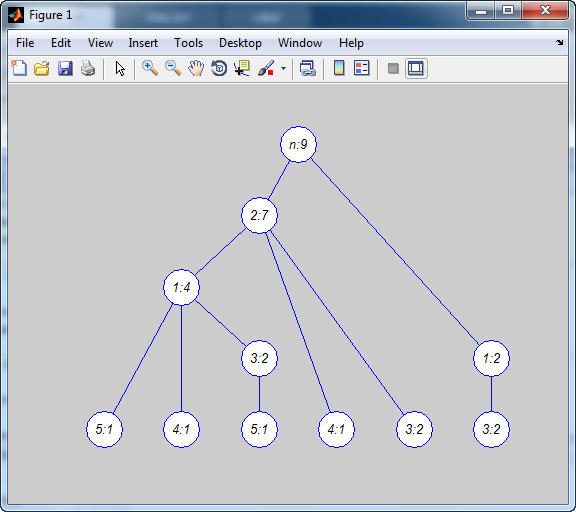Click the Show Plot Tools button
This screenshot has width=576, height=512.
(x=416, y=68)
